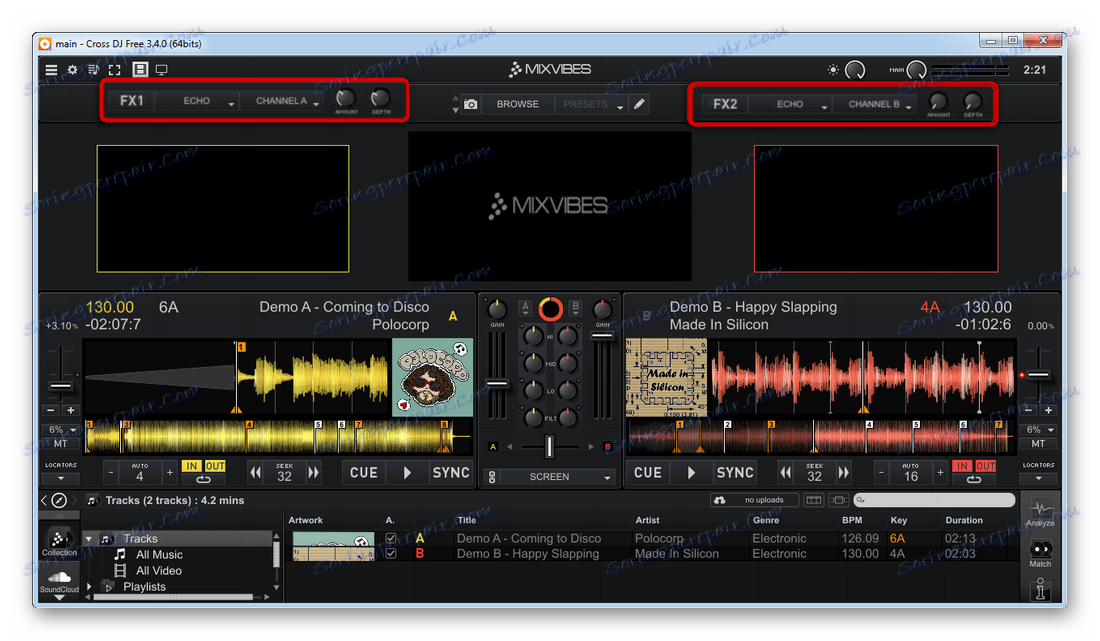Expand the Playlists tree node
The width and height of the screenshot is (1100, 641).
[x=90, y=587]
